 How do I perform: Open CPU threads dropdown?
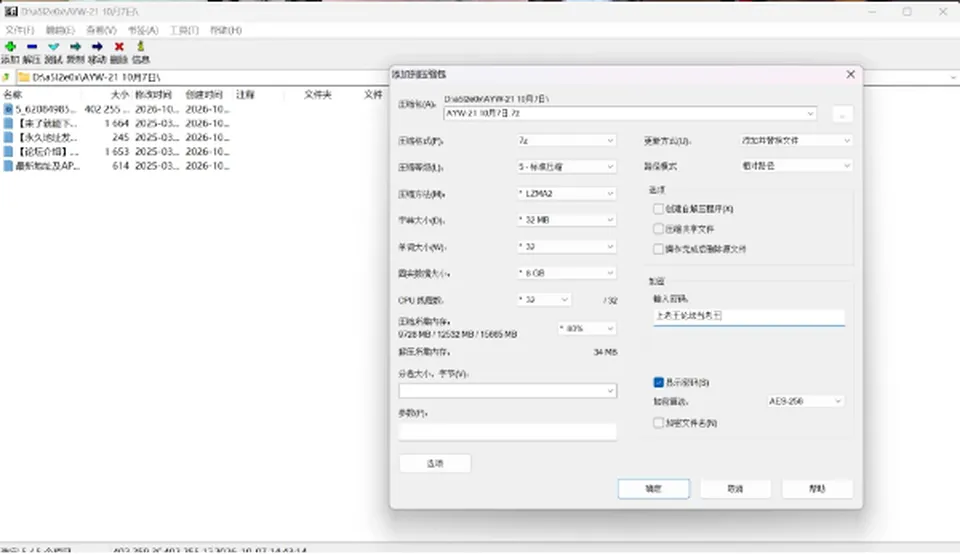tap(544, 300)
